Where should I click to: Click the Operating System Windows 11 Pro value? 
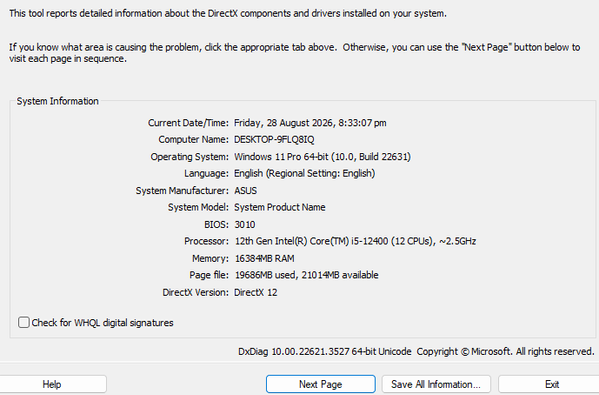click(322, 157)
